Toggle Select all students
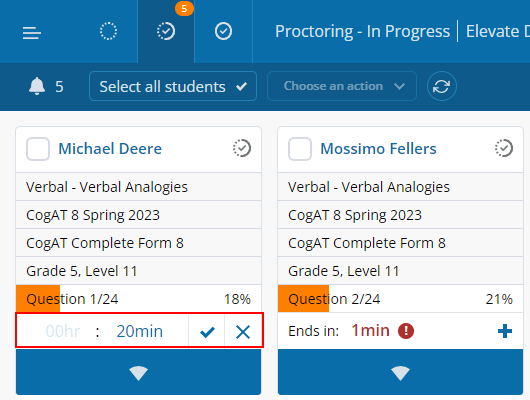The image size is (530, 400). (173, 86)
